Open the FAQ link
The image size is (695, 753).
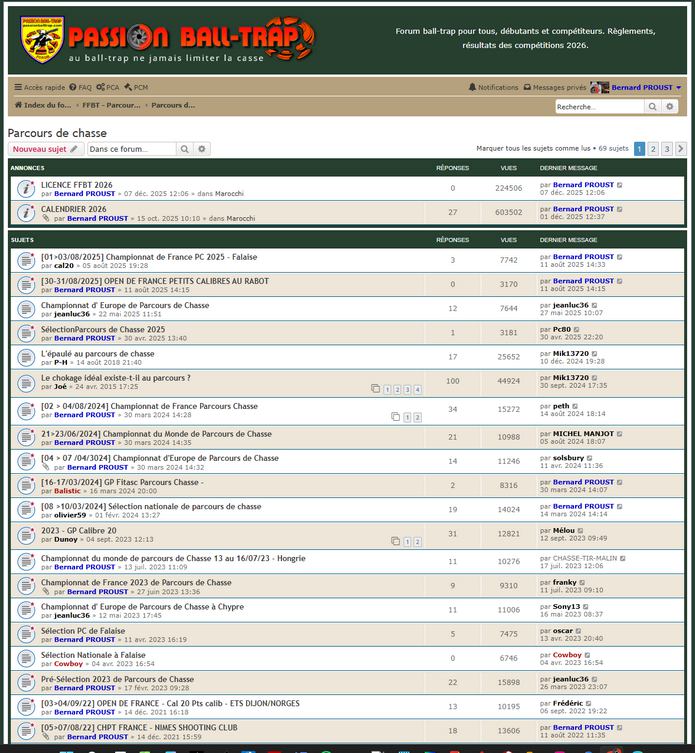82,88
